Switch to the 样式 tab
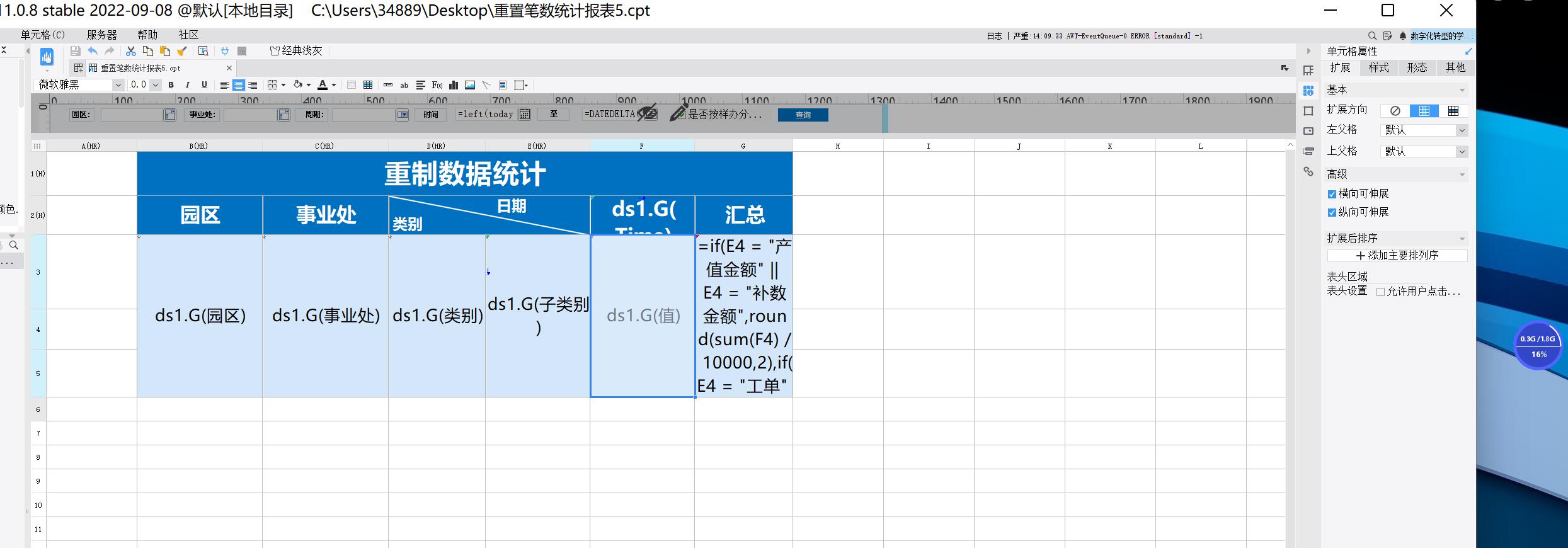 click(1378, 68)
